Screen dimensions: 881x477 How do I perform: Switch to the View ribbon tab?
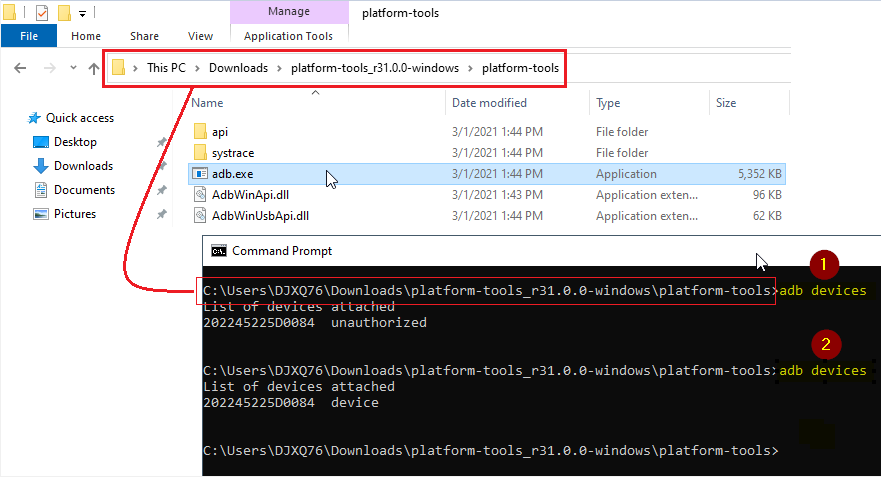pos(200,36)
